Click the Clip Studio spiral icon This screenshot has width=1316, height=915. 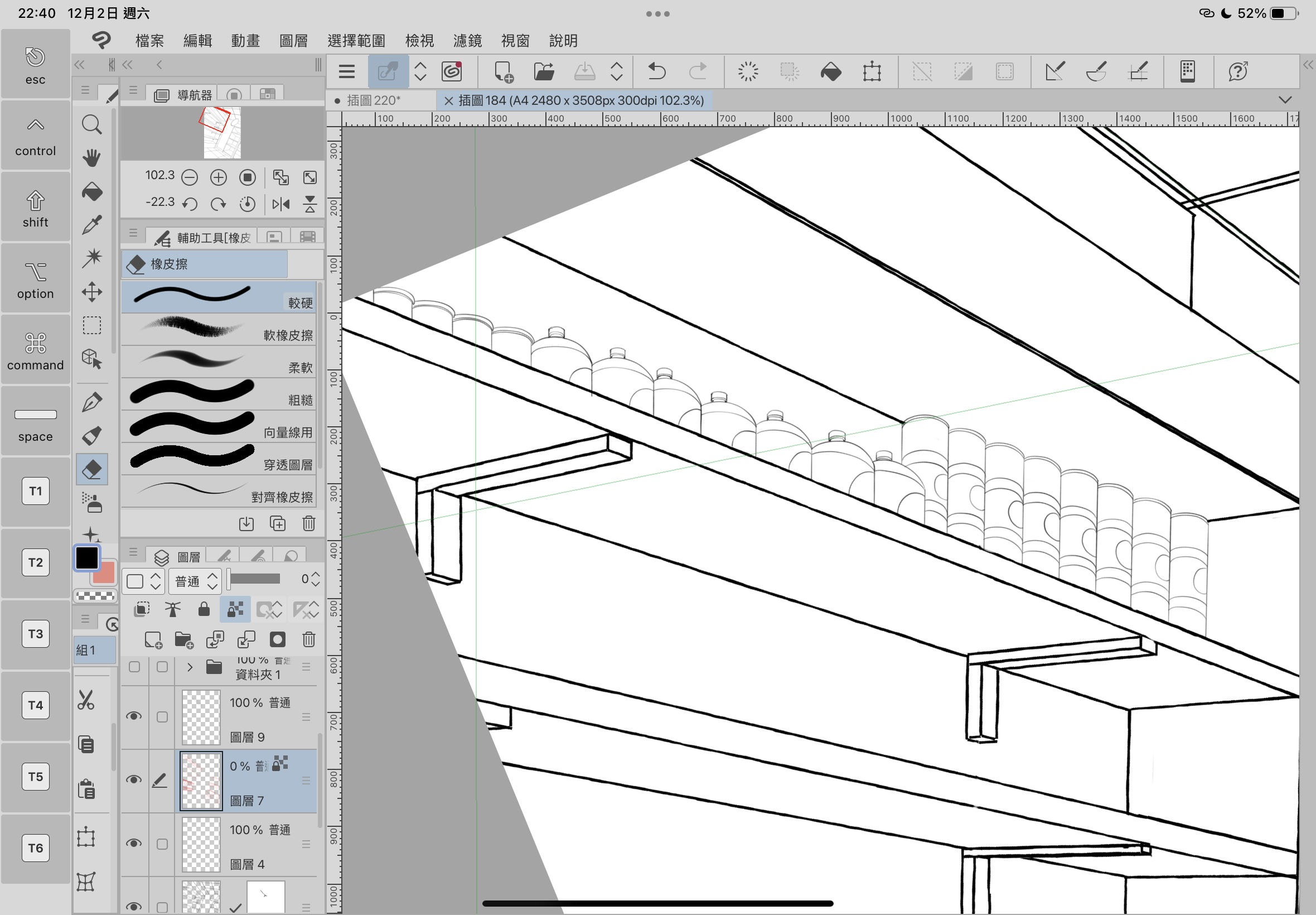[452, 71]
